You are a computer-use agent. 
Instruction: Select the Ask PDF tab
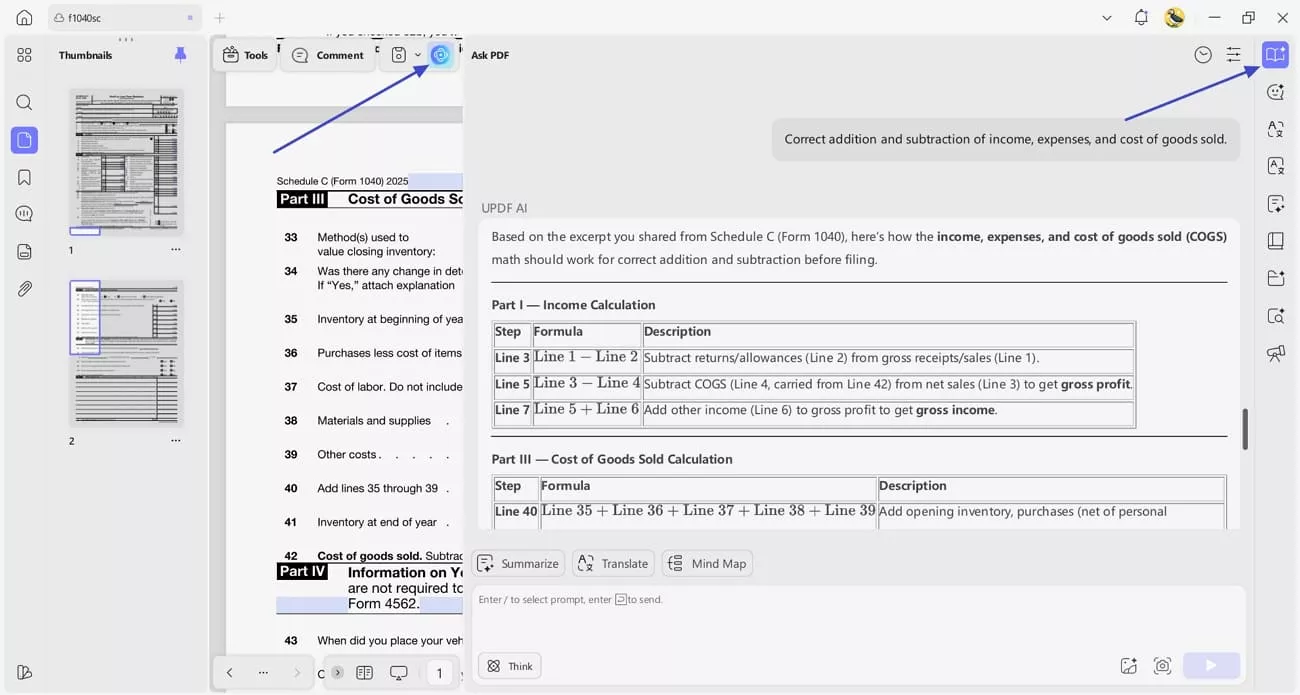pyautogui.click(x=489, y=55)
